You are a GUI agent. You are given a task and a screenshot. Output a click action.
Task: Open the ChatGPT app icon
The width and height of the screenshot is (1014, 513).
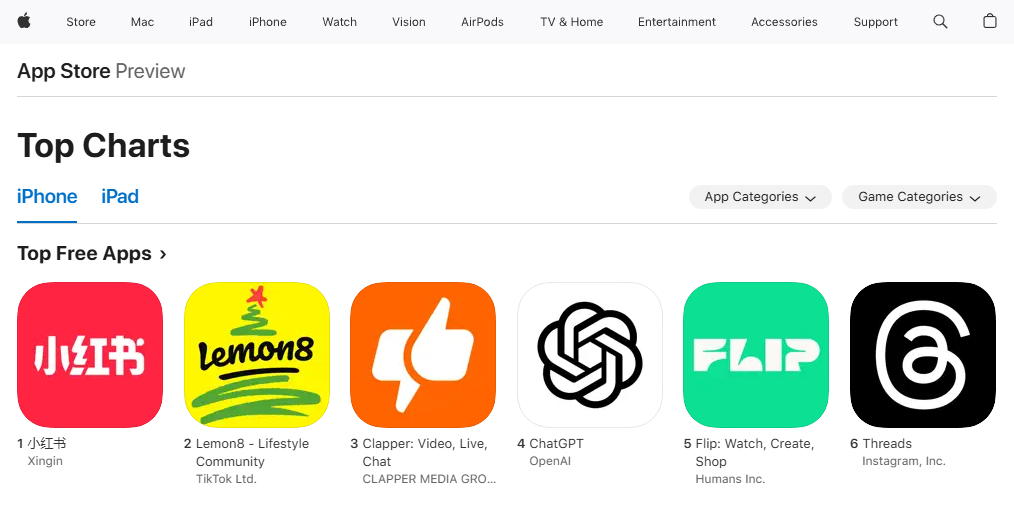pyautogui.click(x=590, y=355)
